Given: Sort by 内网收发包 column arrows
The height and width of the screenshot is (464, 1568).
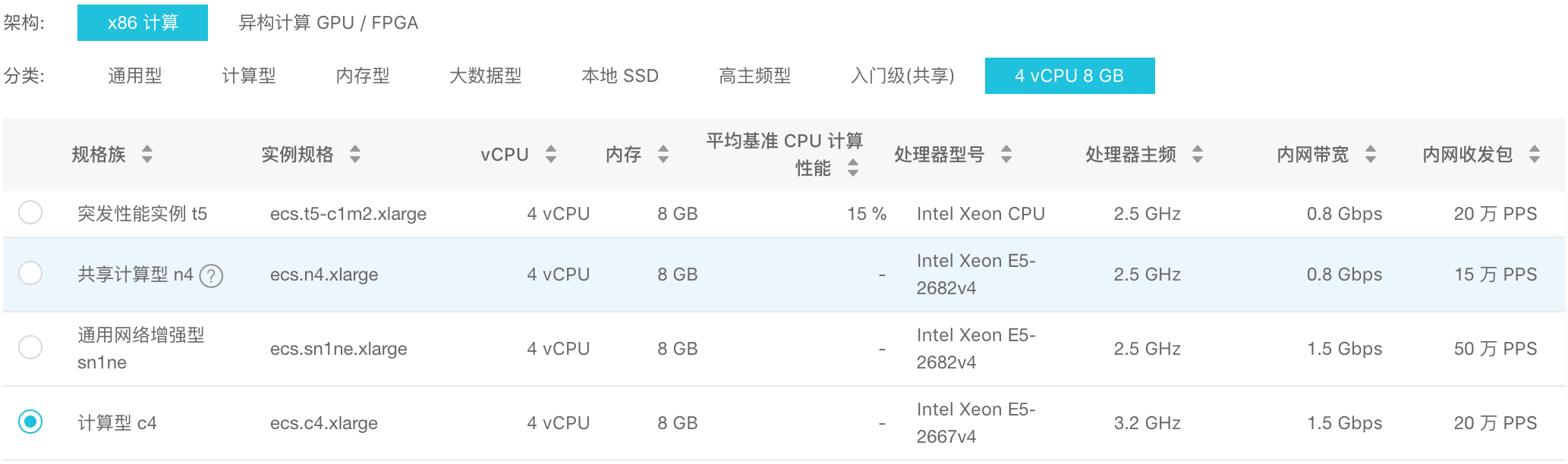Looking at the screenshot, I should click(x=1535, y=155).
